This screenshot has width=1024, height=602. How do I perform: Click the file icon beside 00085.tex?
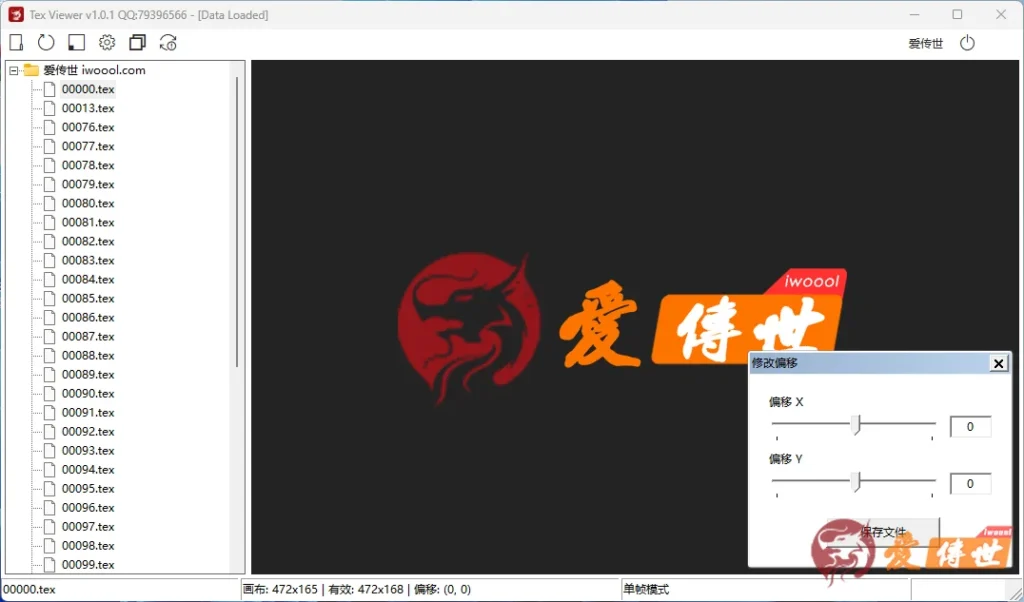point(50,298)
